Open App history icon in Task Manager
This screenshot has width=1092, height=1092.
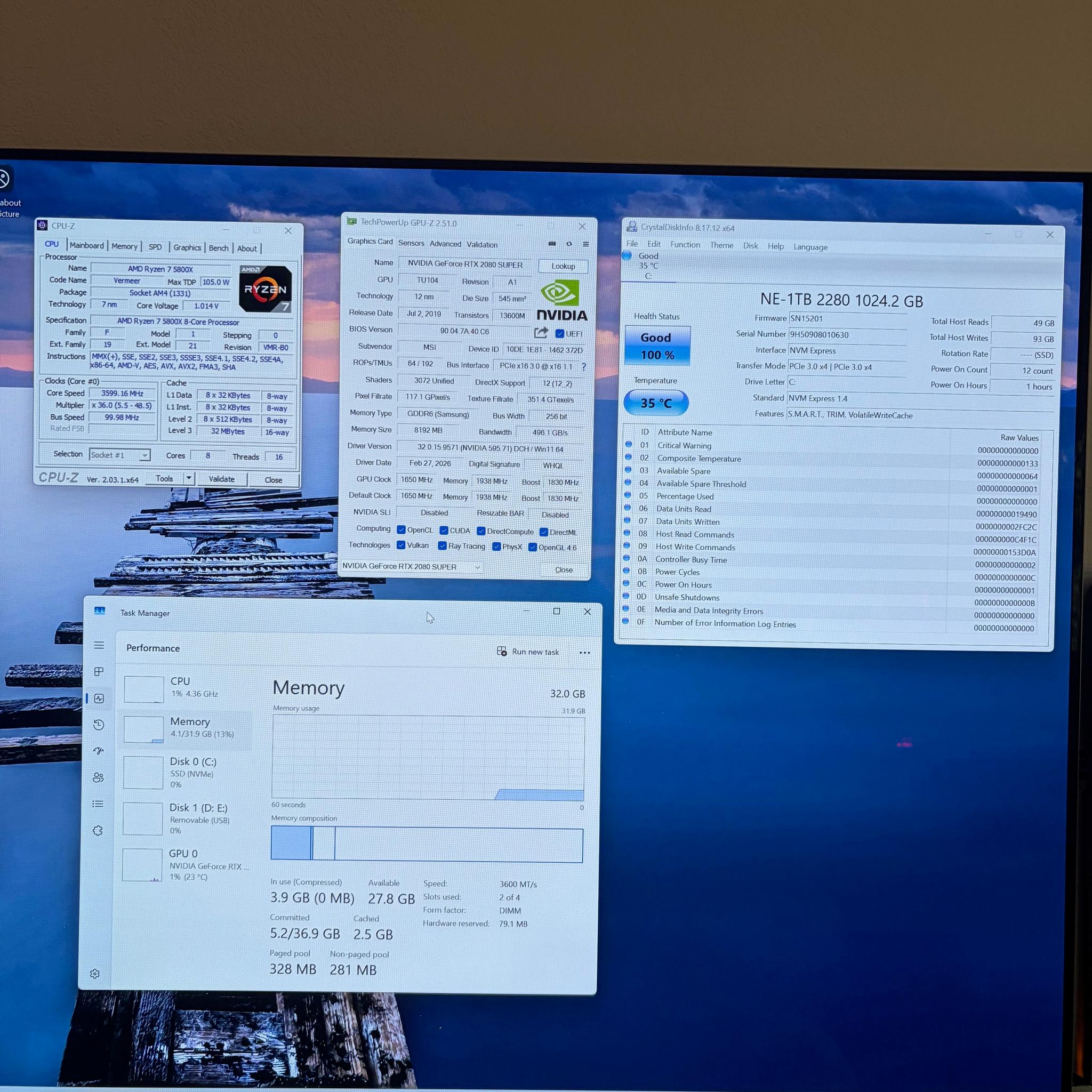click(99, 725)
